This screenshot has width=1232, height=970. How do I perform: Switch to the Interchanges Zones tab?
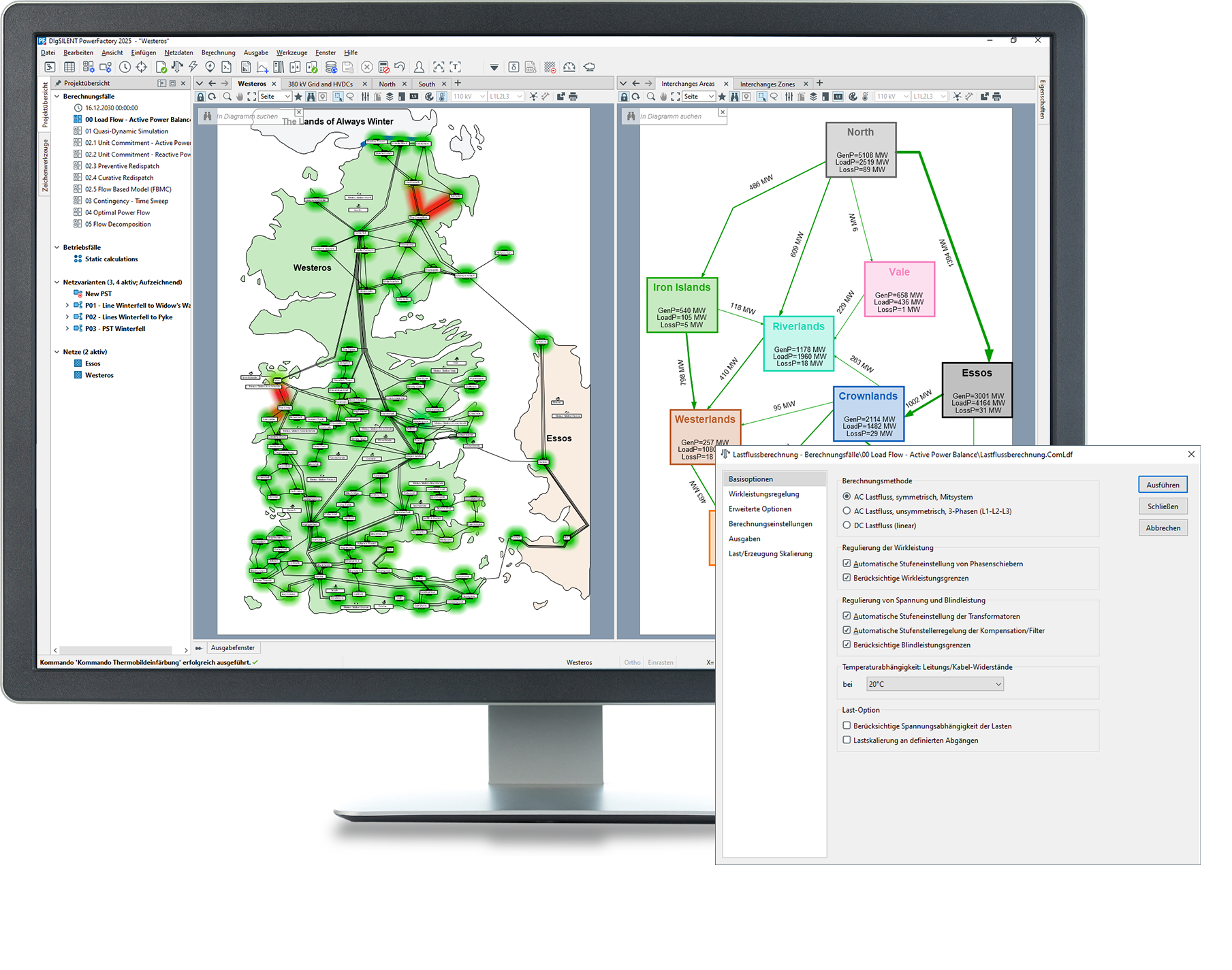coord(767,84)
